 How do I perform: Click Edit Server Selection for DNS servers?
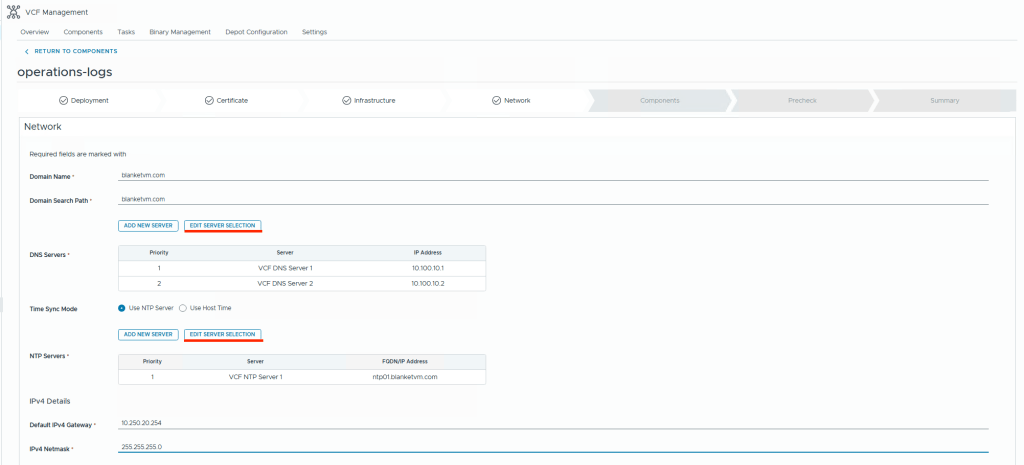(222, 225)
